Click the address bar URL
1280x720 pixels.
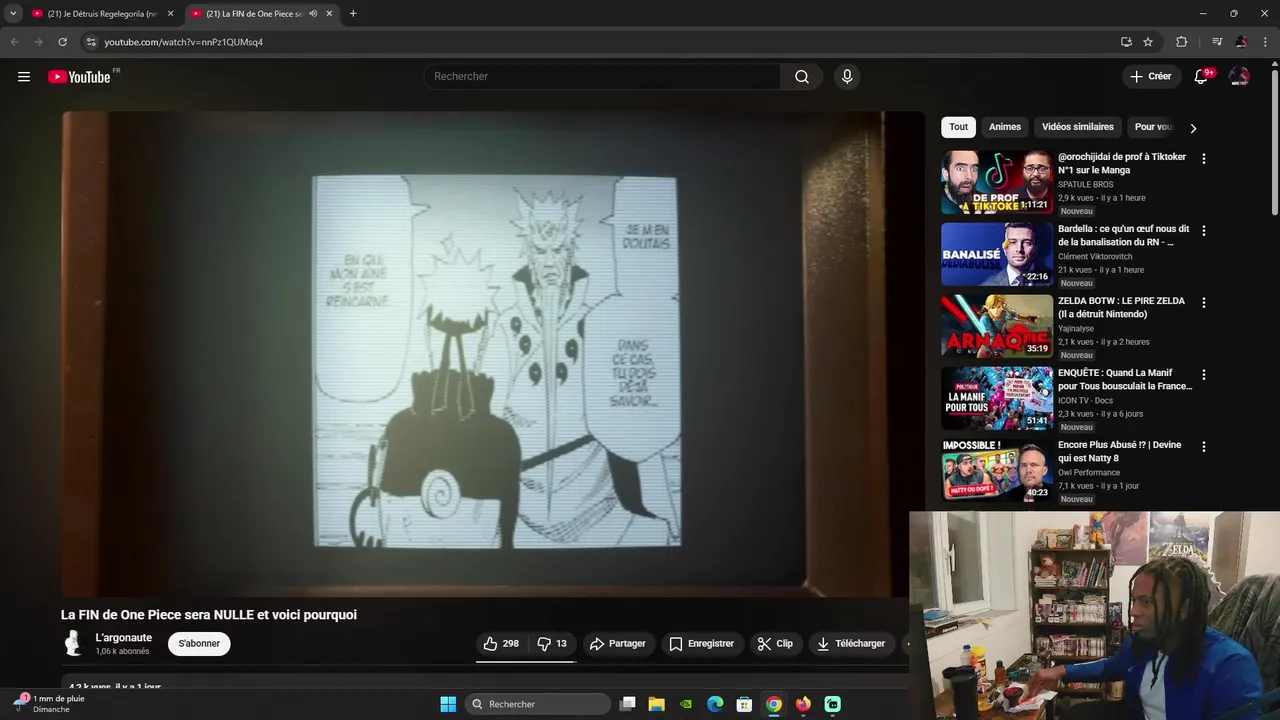(x=184, y=42)
